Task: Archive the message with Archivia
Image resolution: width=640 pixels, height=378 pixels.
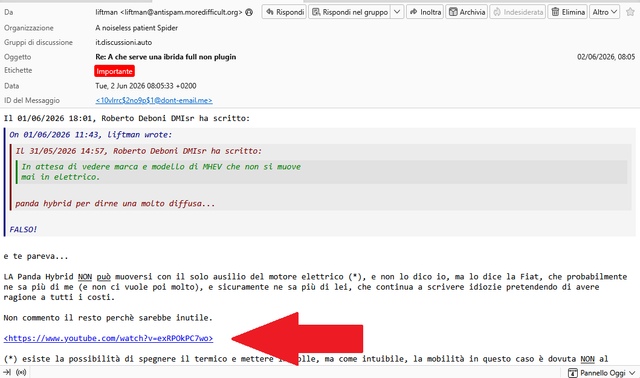Action: click(467, 12)
